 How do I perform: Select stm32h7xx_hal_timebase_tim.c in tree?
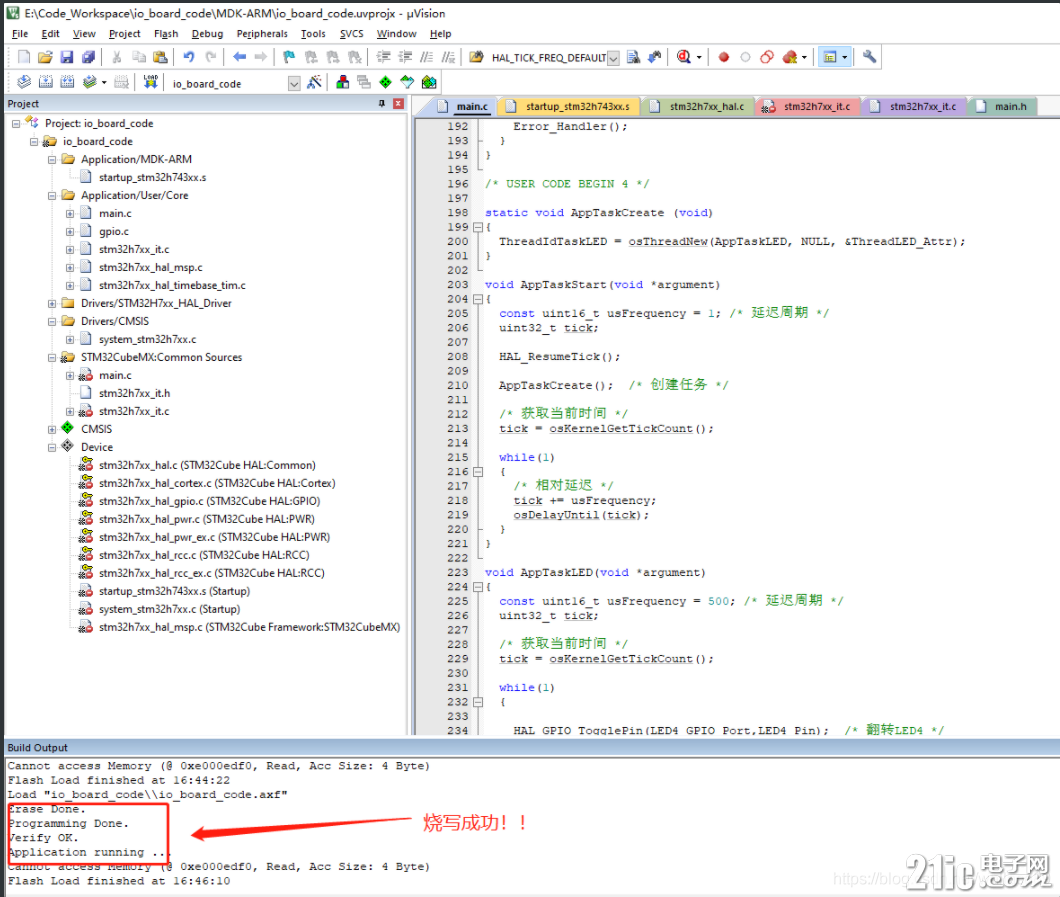click(x=172, y=286)
